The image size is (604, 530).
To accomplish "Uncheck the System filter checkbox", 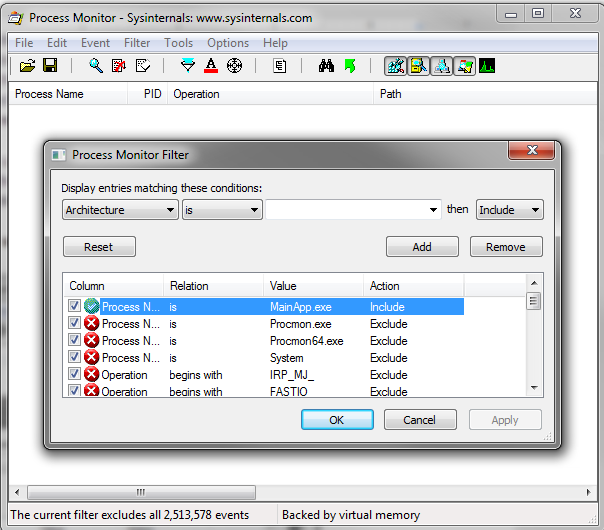I will point(74,357).
